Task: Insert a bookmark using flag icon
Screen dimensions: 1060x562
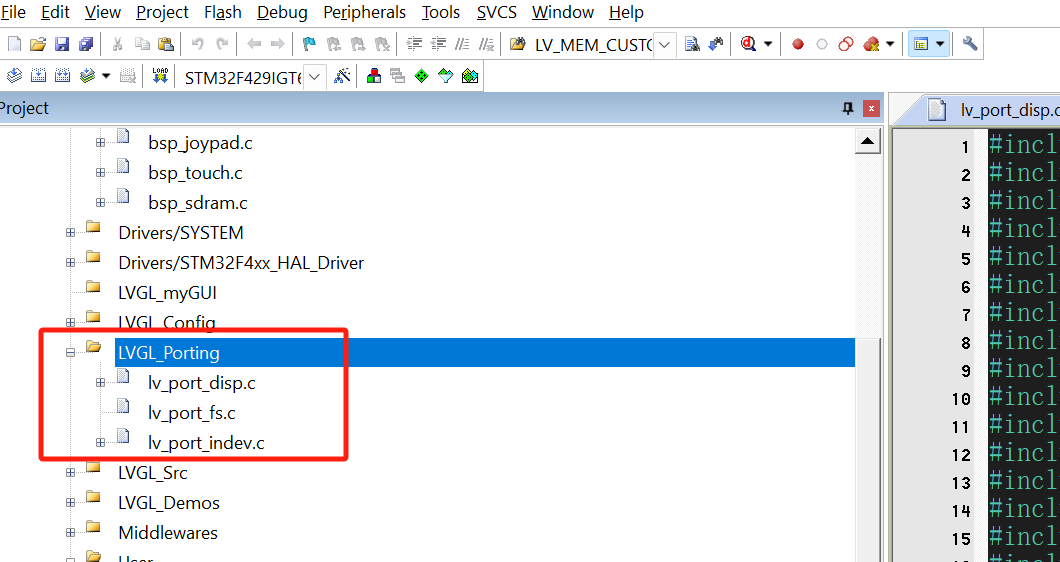Action: (x=309, y=44)
